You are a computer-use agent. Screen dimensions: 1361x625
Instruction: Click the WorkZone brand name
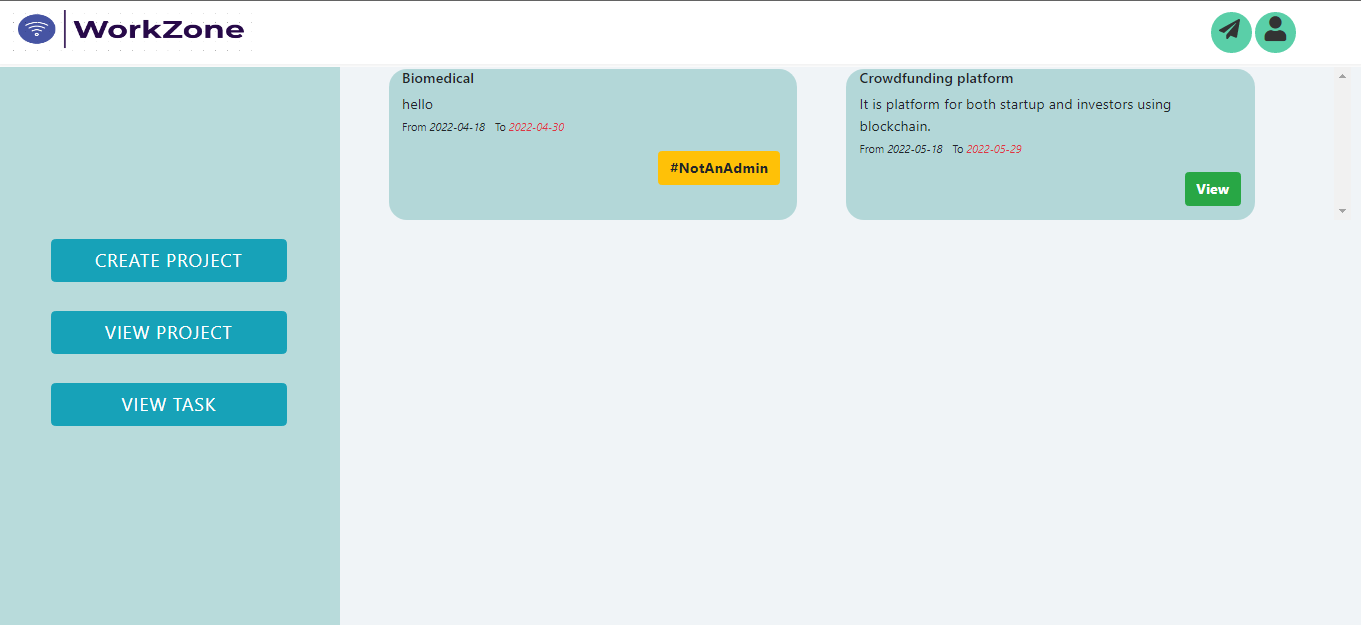(162, 30)
